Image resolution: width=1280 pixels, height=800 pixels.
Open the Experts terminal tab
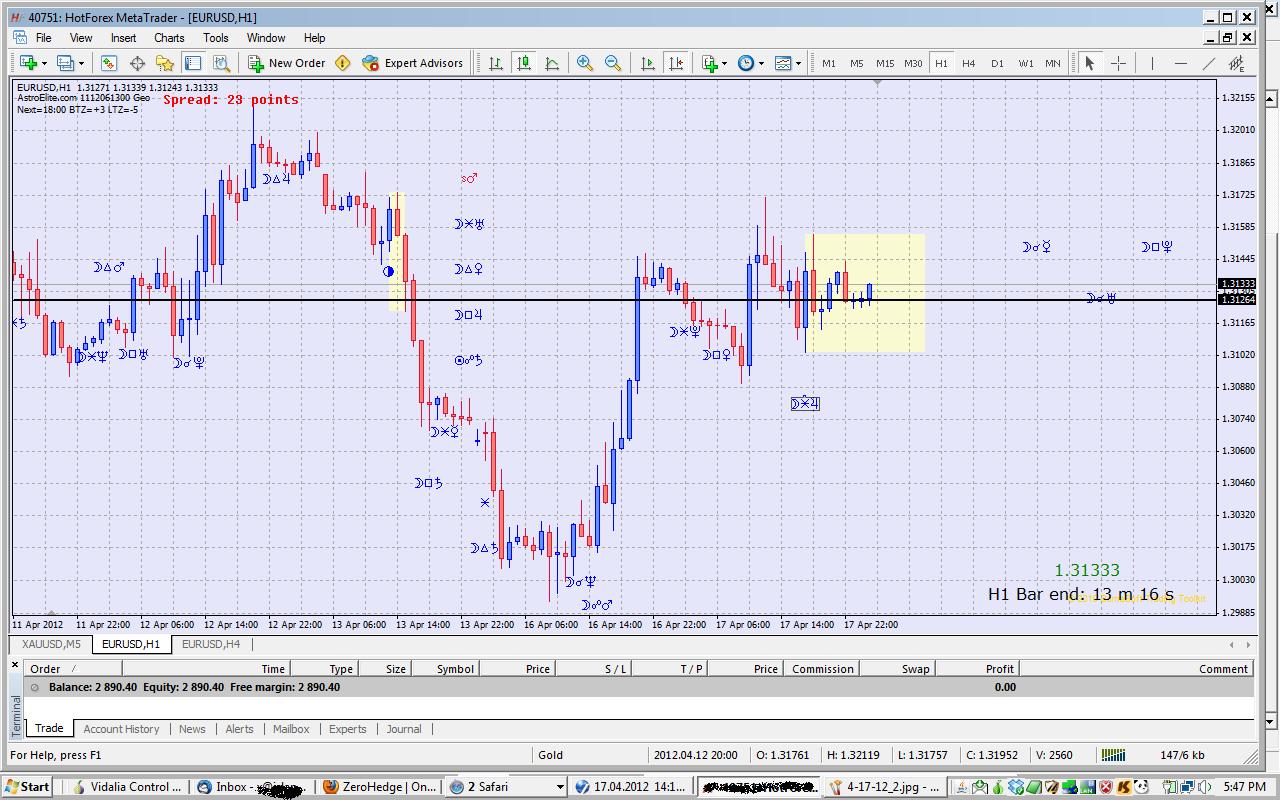pos(348,729)
